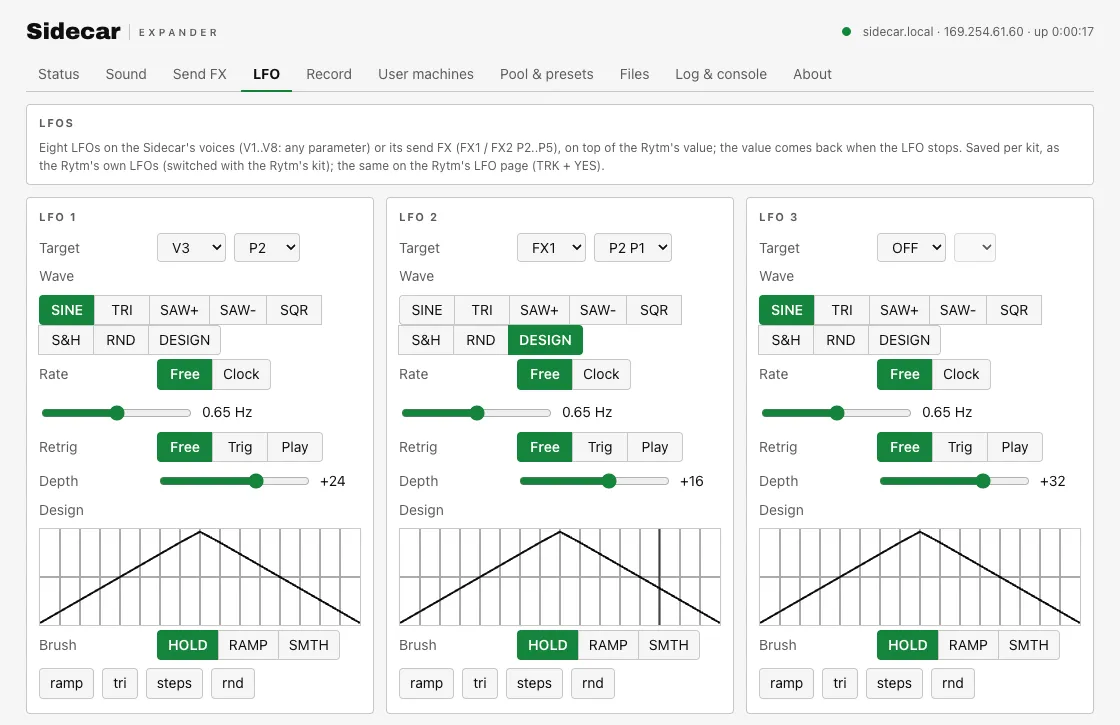Switch to the Sound tab

[x=126, y=74]
